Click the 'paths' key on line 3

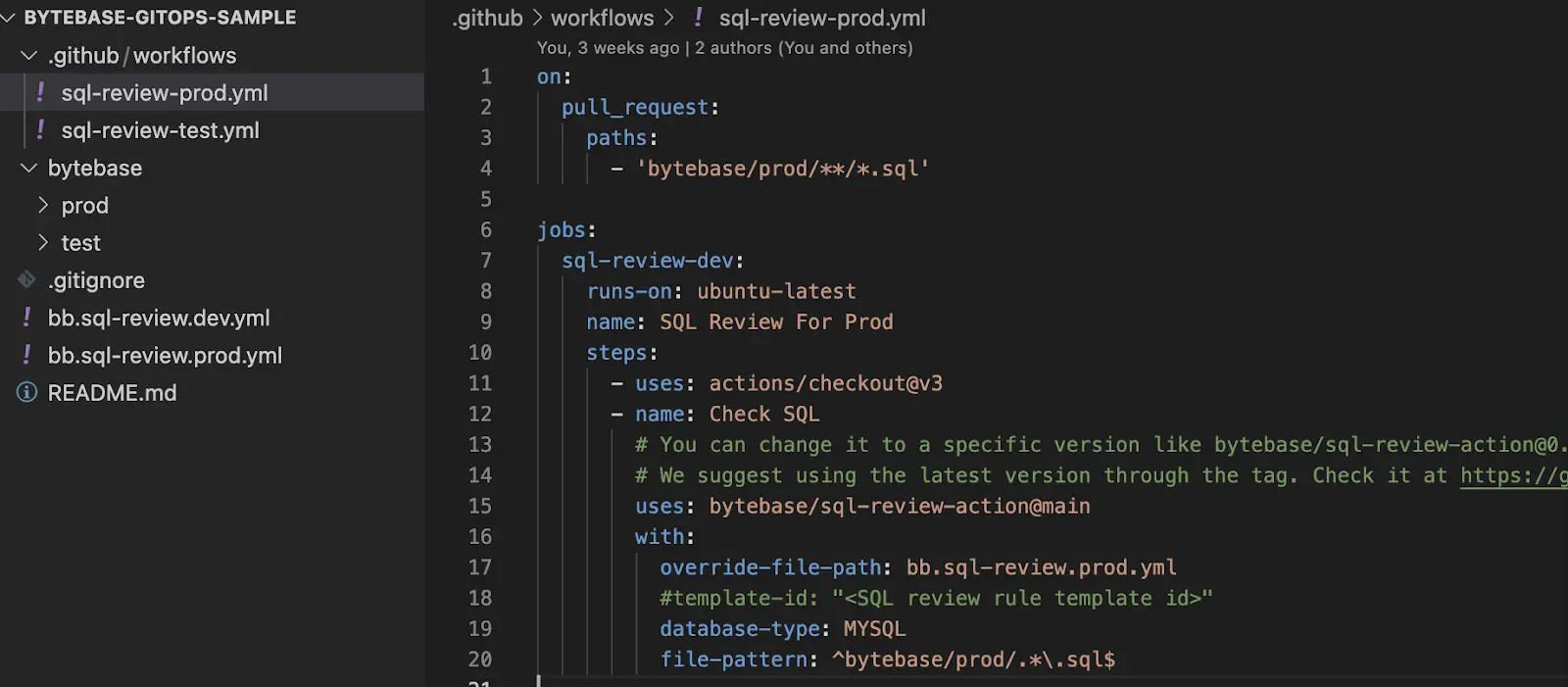tap(616, 138)
